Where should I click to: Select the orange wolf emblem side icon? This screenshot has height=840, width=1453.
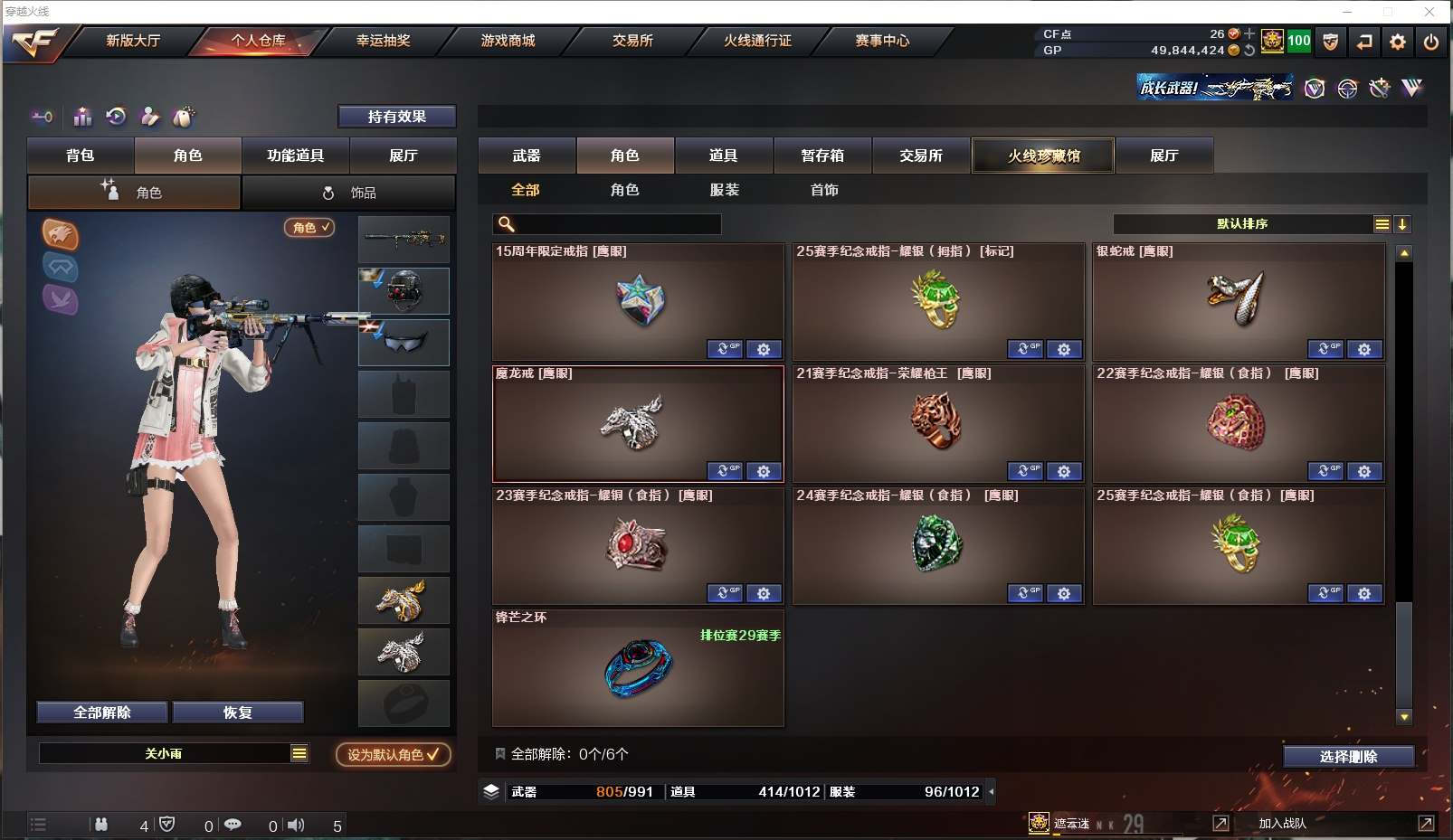[60, 234]
